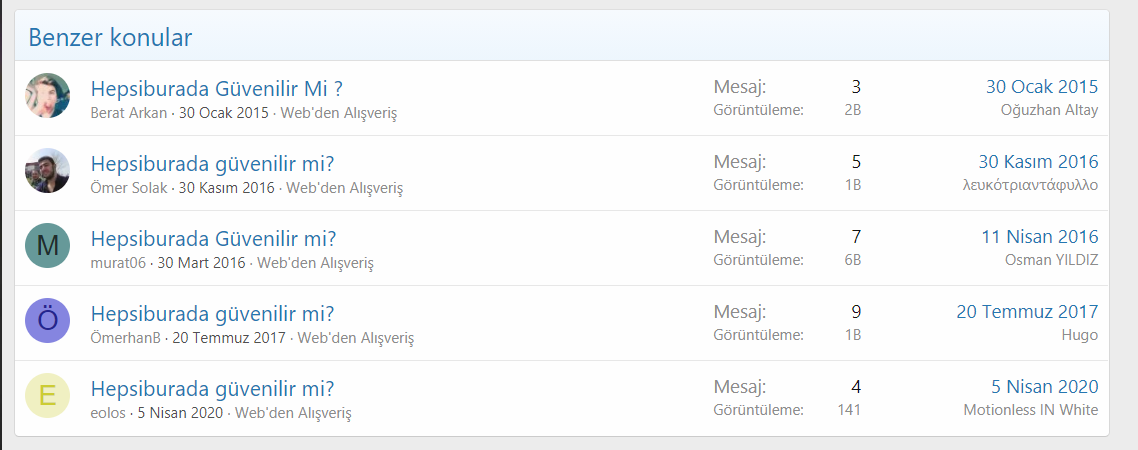Open the latest post dated 20 Temmuz 2017
Viewport: 1138px width, 450px height.
pyautogui.click(x=1026, y=312)
